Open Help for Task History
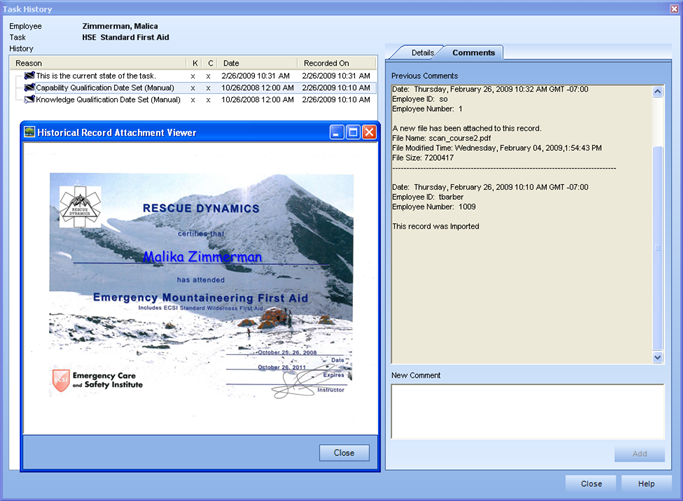The image size is (683, 501). [646, 484]
